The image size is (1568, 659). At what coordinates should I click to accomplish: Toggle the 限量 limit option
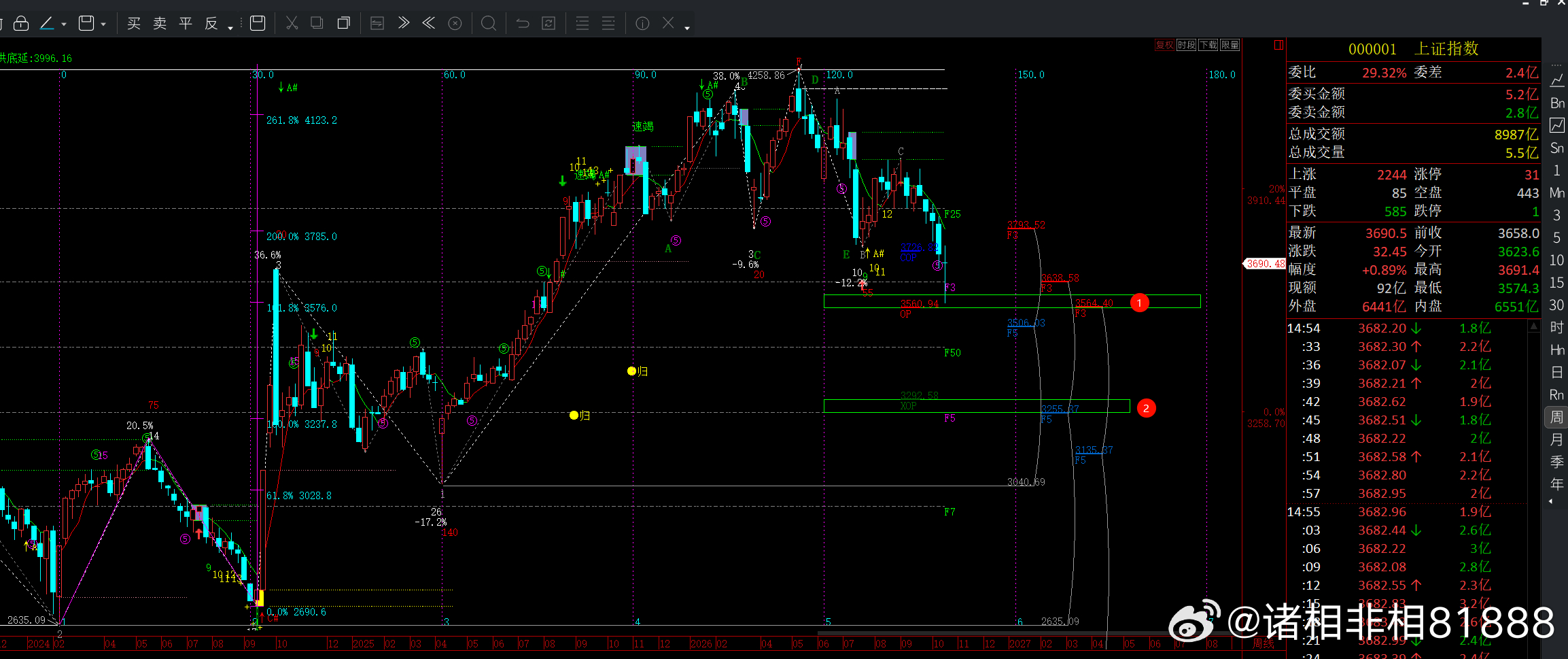coord(1230,45)
